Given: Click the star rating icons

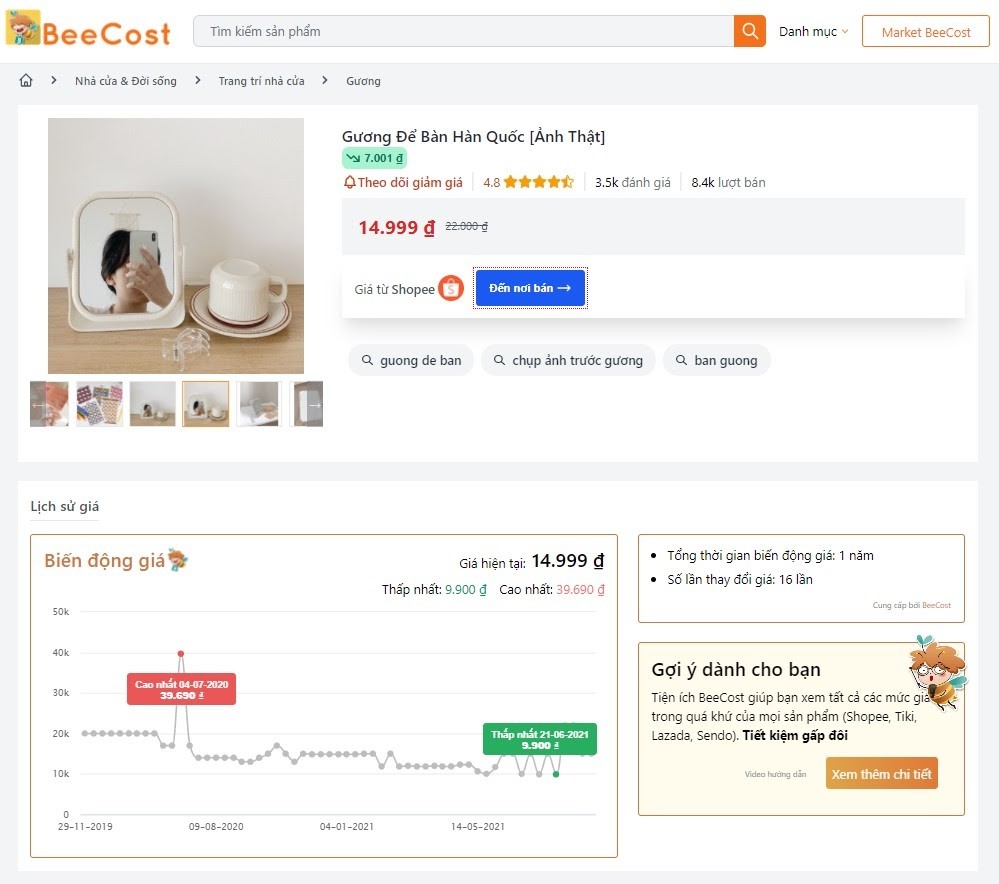Looking at the screenshot, I should click(x=538, y=182).
